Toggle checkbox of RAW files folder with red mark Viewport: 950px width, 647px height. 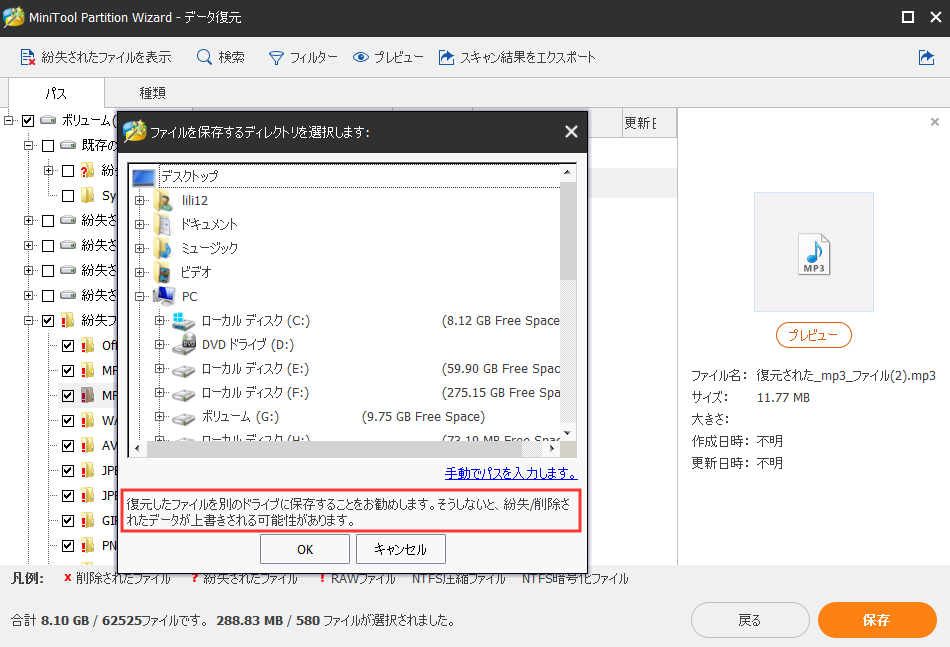48,320
